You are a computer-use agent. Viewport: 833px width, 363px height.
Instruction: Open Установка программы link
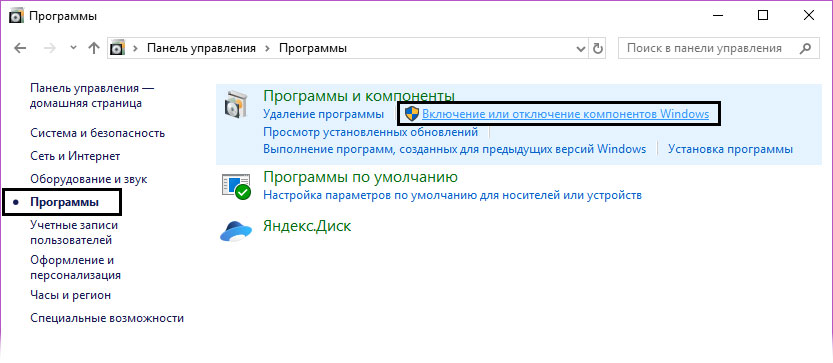point(730,149)
